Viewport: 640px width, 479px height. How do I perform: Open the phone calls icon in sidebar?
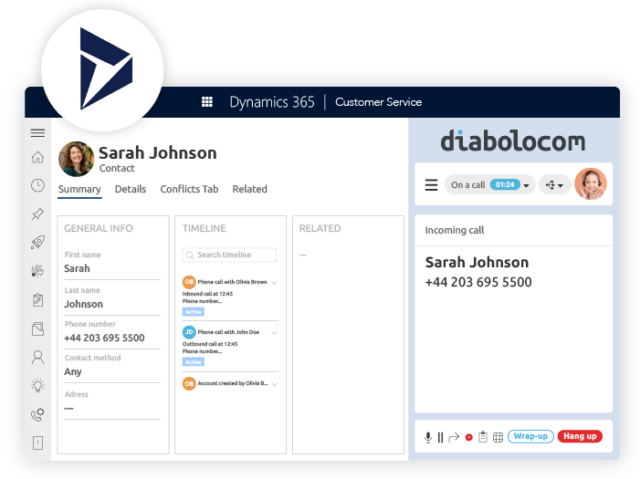(38, 415)
